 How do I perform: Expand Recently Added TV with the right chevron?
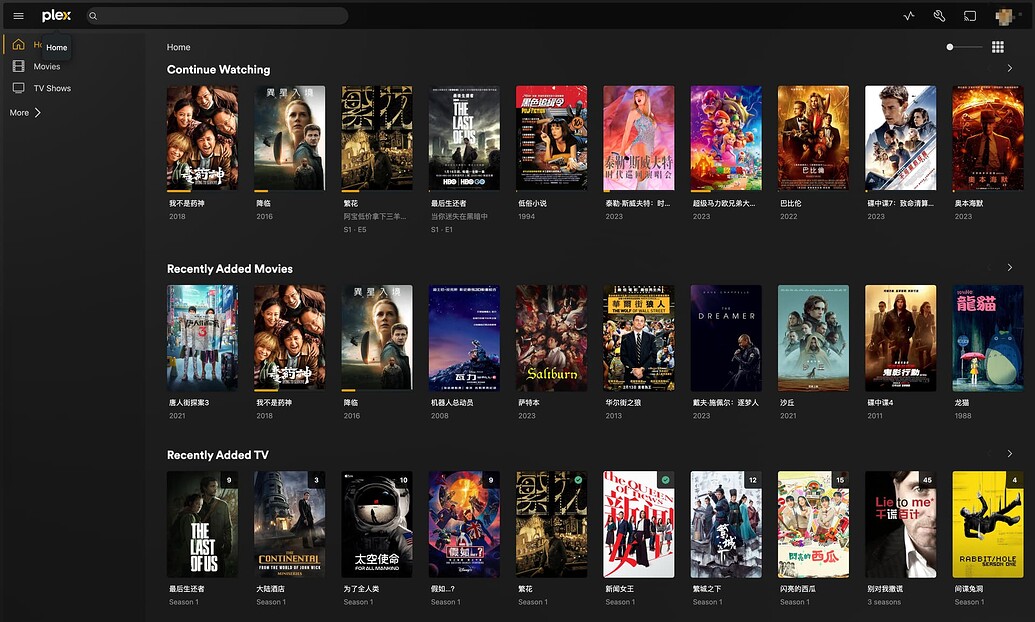tap(1010, 454)
